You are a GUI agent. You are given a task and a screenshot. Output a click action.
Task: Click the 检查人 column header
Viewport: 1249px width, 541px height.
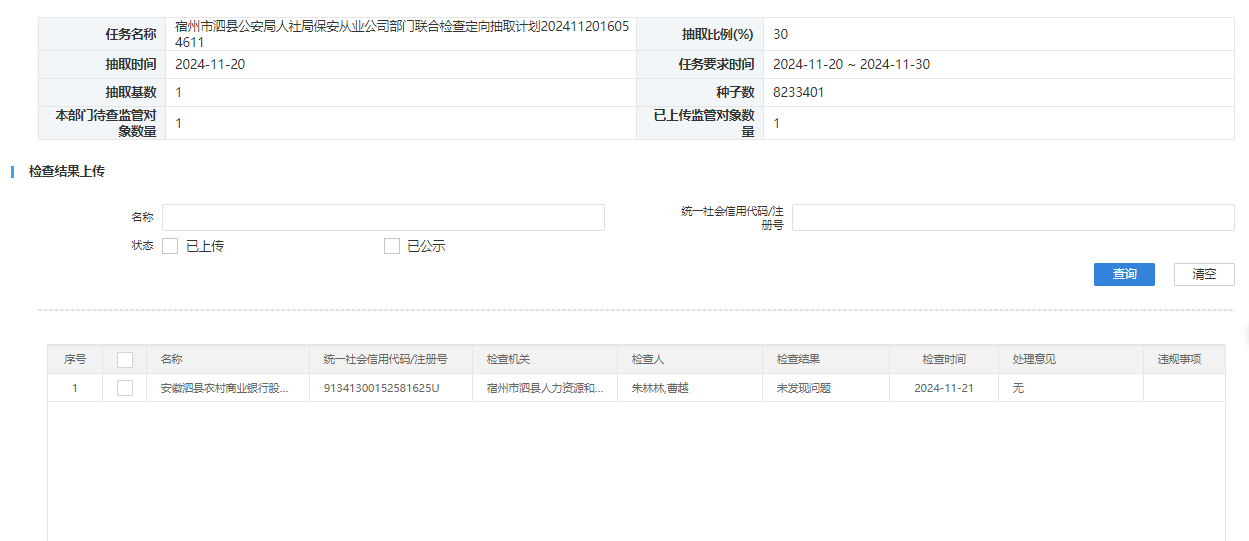click(x=648, y=360)
